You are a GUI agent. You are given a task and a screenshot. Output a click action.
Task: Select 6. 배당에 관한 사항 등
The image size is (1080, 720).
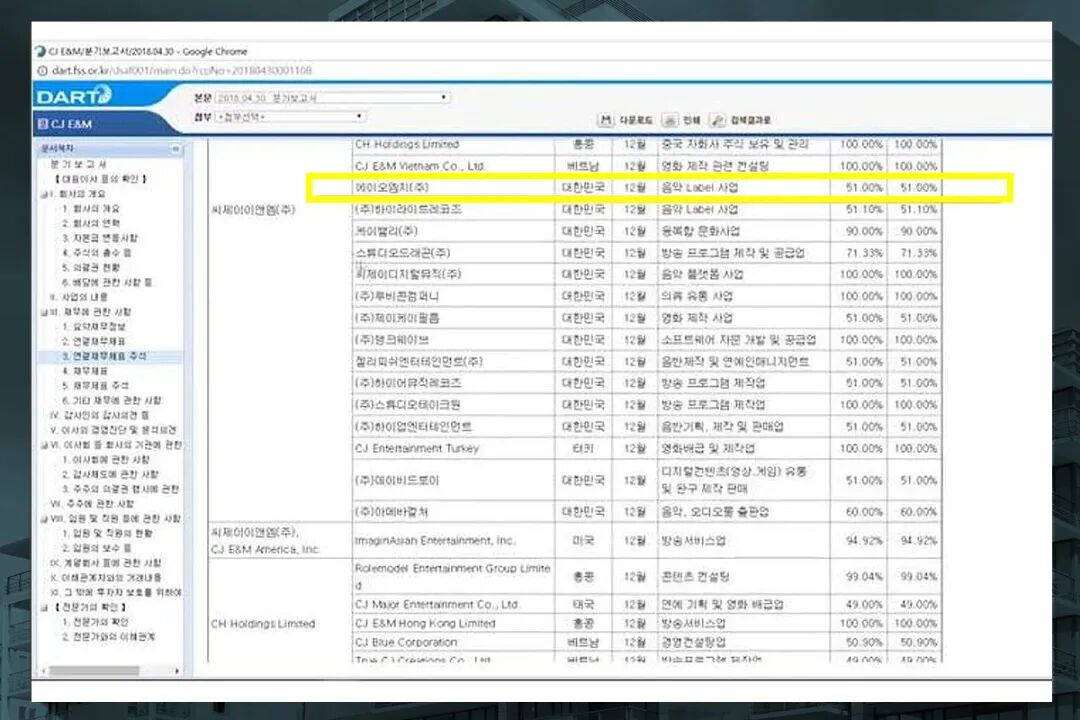click(x=107, y=282)
